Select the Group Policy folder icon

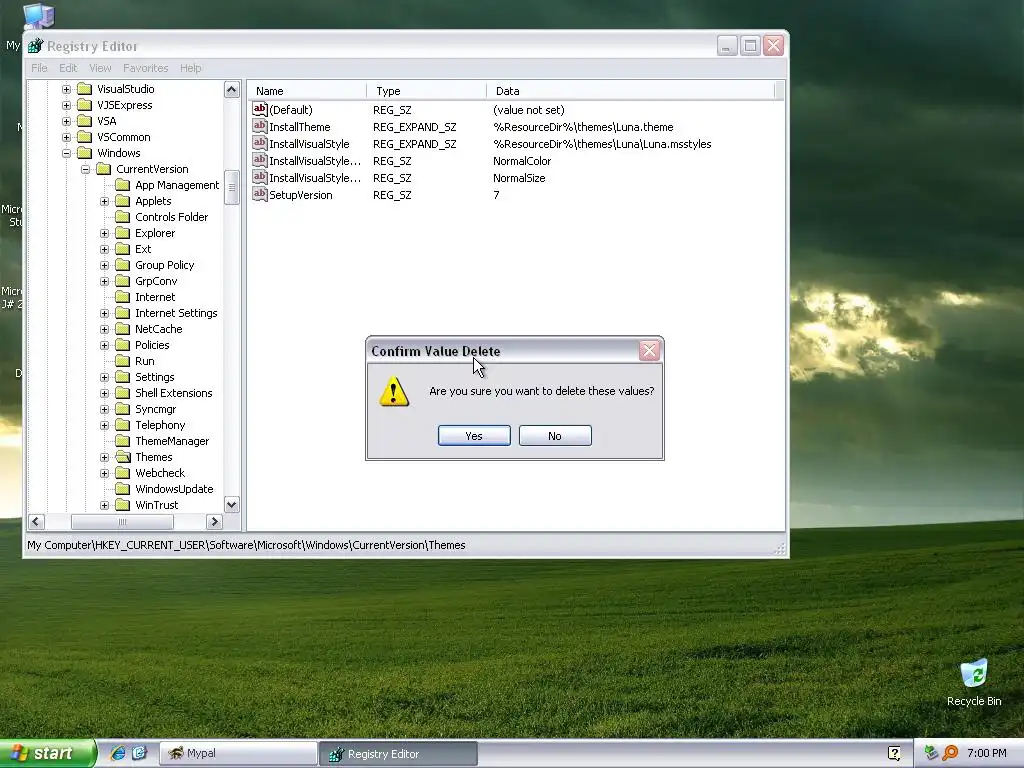(123, 265)
